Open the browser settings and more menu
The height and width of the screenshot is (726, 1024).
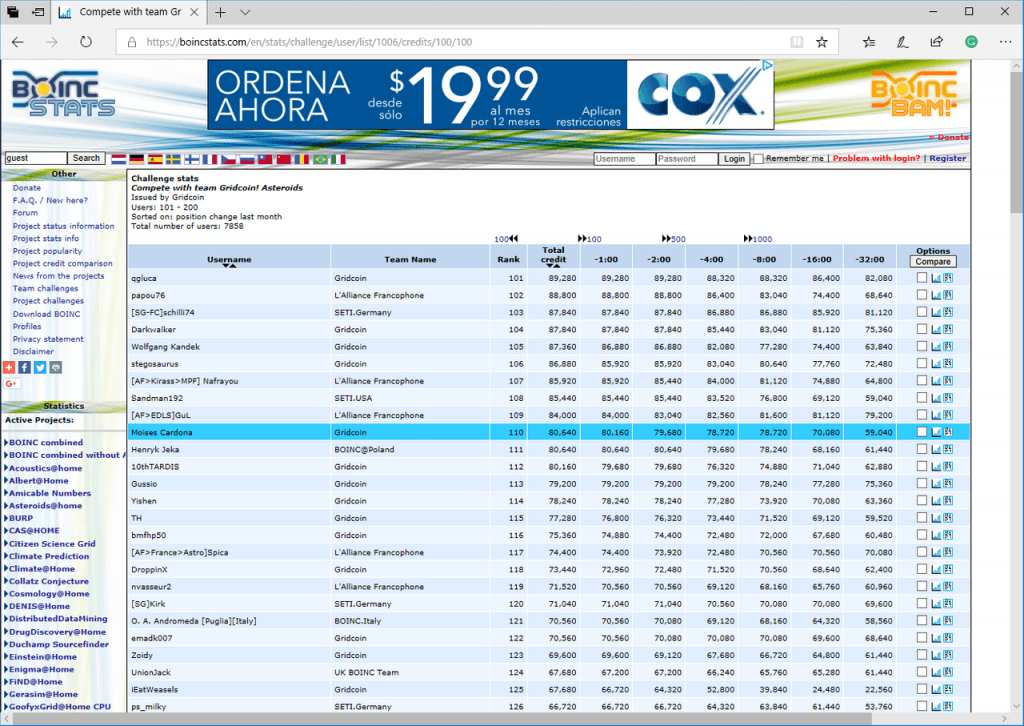tap(1005, 42)
